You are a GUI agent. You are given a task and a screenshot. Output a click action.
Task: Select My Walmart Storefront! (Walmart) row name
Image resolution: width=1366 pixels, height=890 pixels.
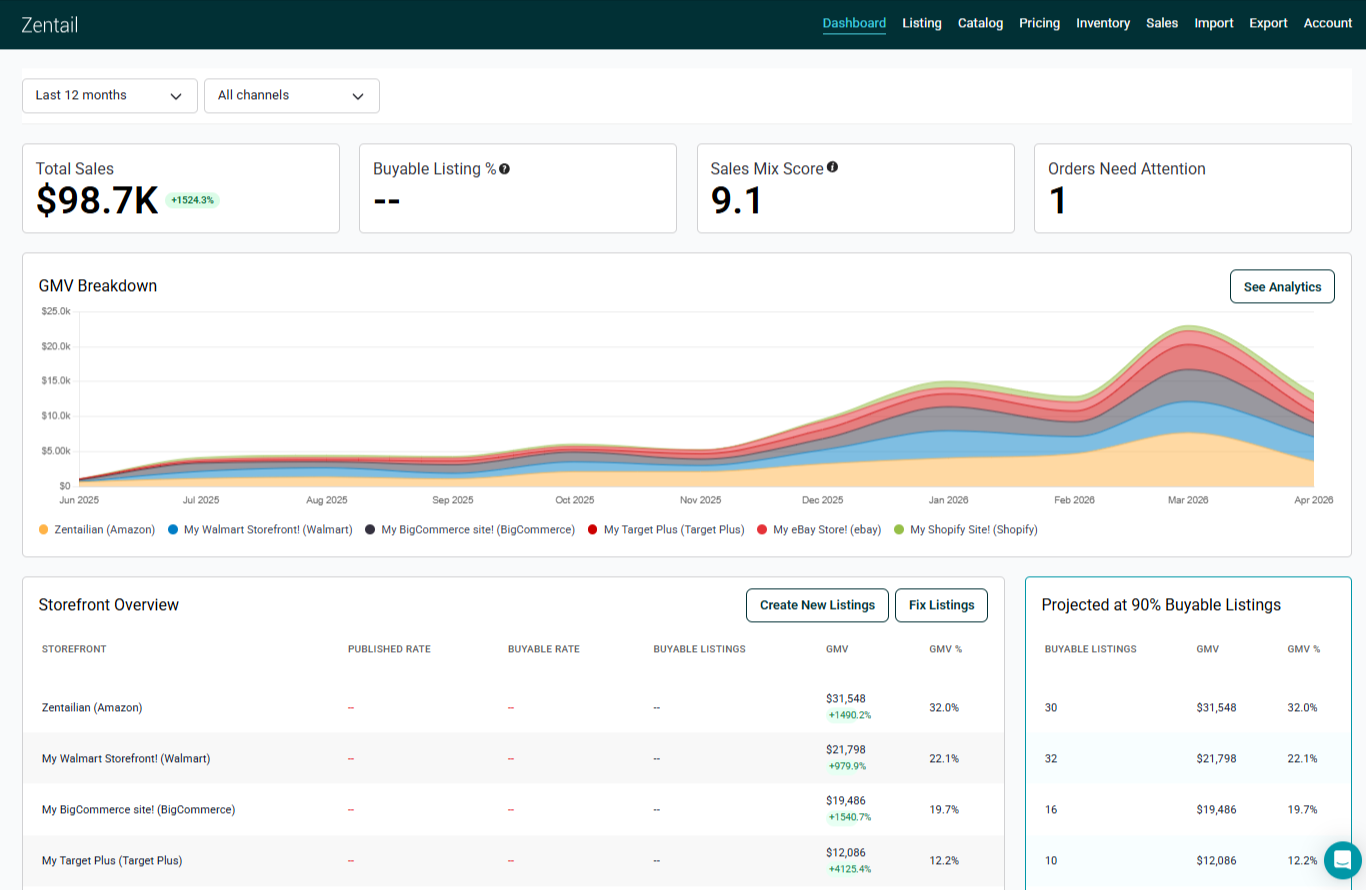(126, 759)
